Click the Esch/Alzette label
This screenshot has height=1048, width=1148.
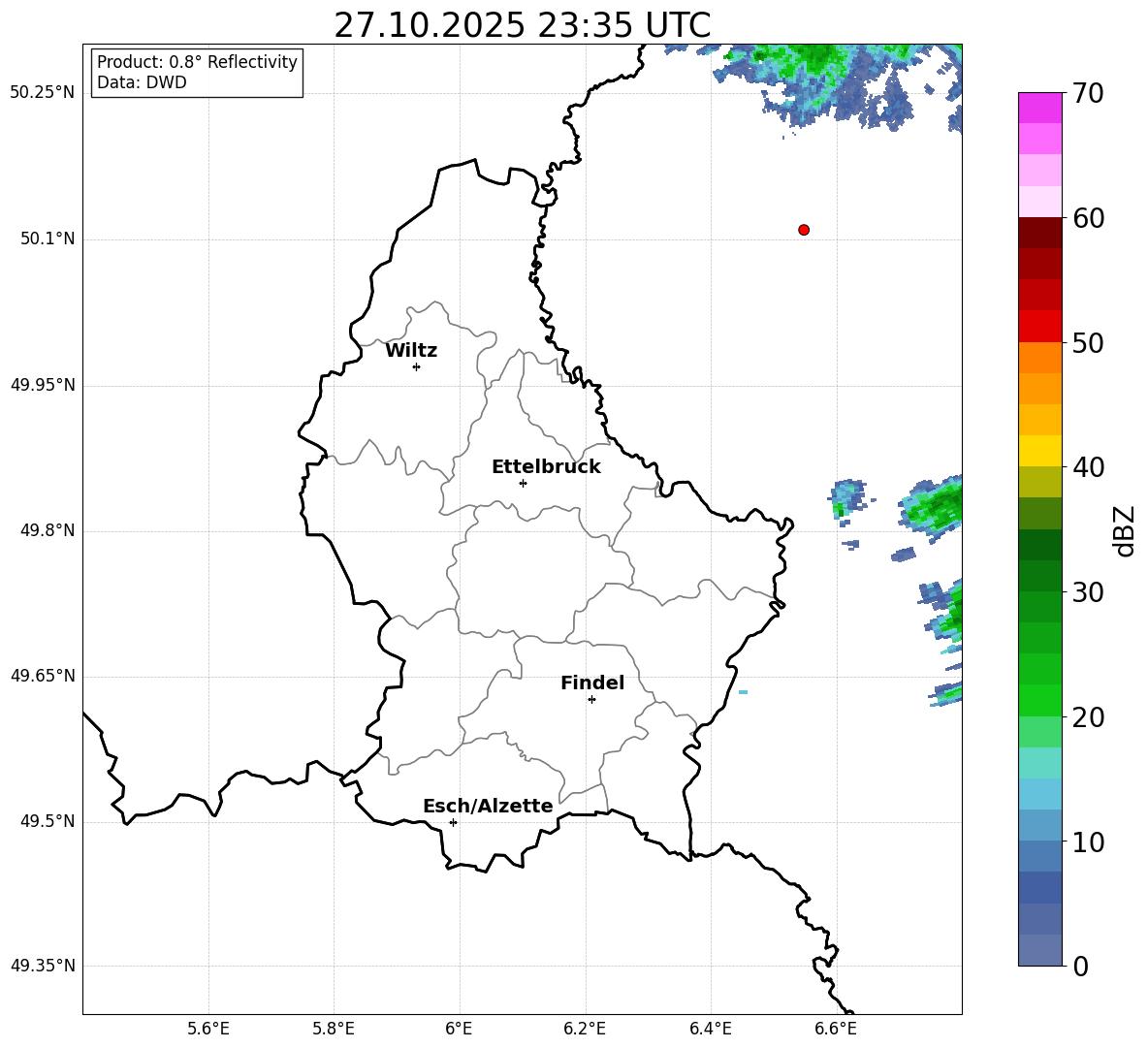tap(488, 806)
